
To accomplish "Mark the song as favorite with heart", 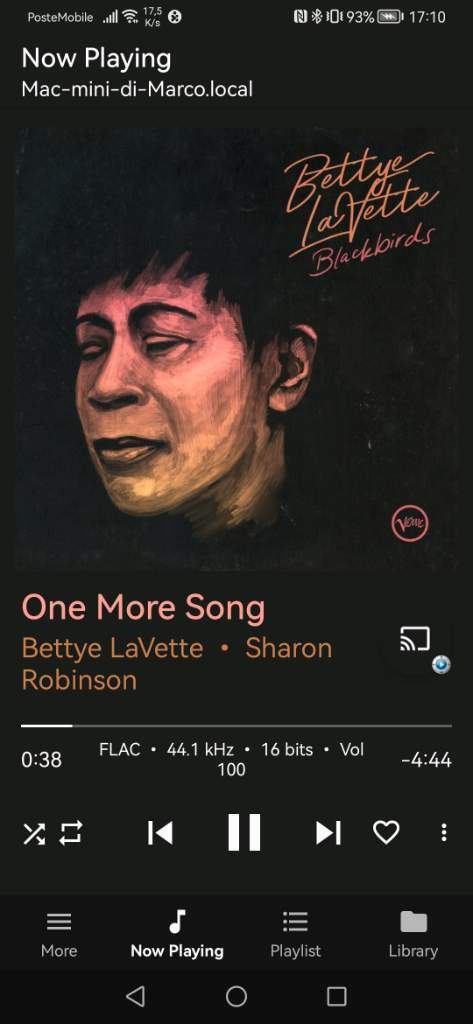I will coord(386,833).
